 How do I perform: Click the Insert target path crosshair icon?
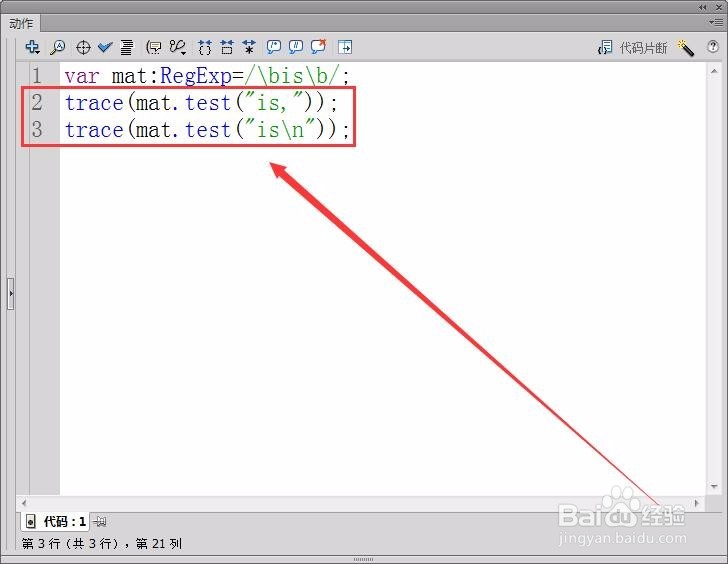[83, 47]
